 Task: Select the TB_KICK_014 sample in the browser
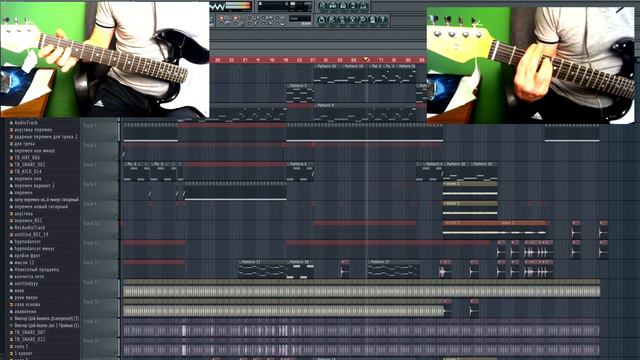coord(28,171)
